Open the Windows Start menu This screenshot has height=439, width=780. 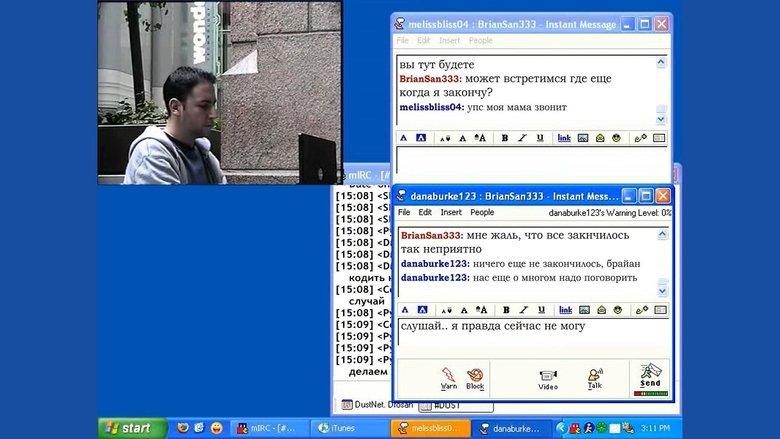pyautogui.click(x=132, y=428)
